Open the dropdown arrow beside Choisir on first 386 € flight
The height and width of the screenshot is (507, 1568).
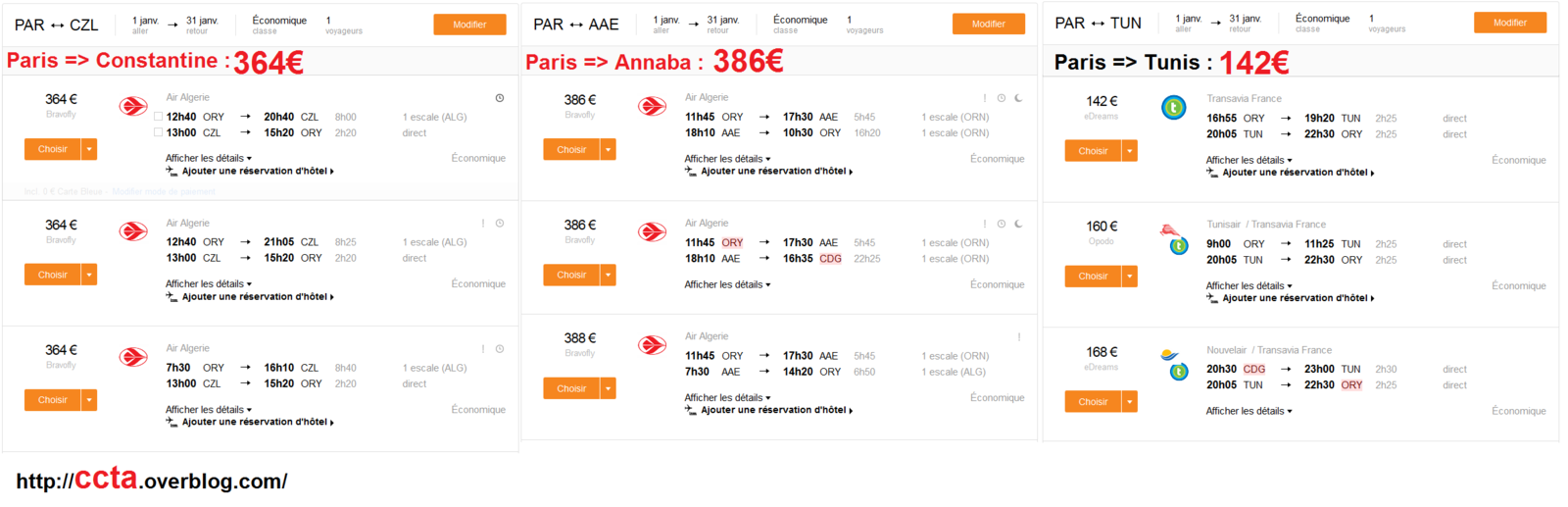(609, 150)
